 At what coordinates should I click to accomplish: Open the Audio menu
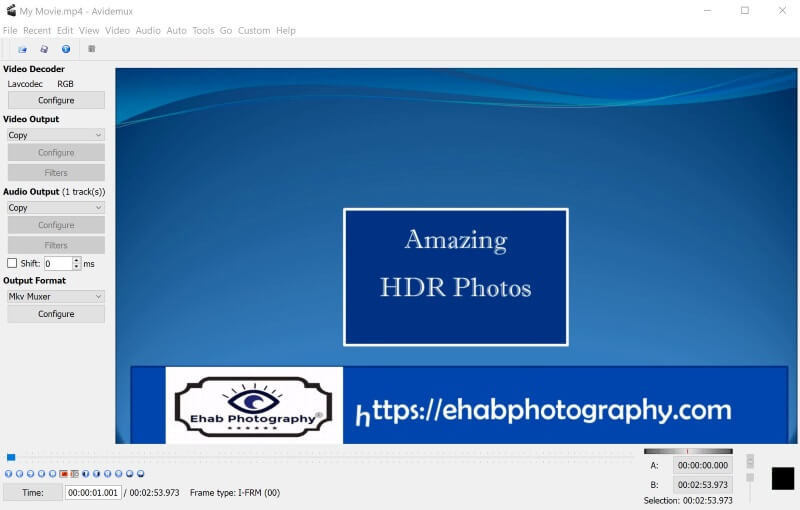[148, 31]
